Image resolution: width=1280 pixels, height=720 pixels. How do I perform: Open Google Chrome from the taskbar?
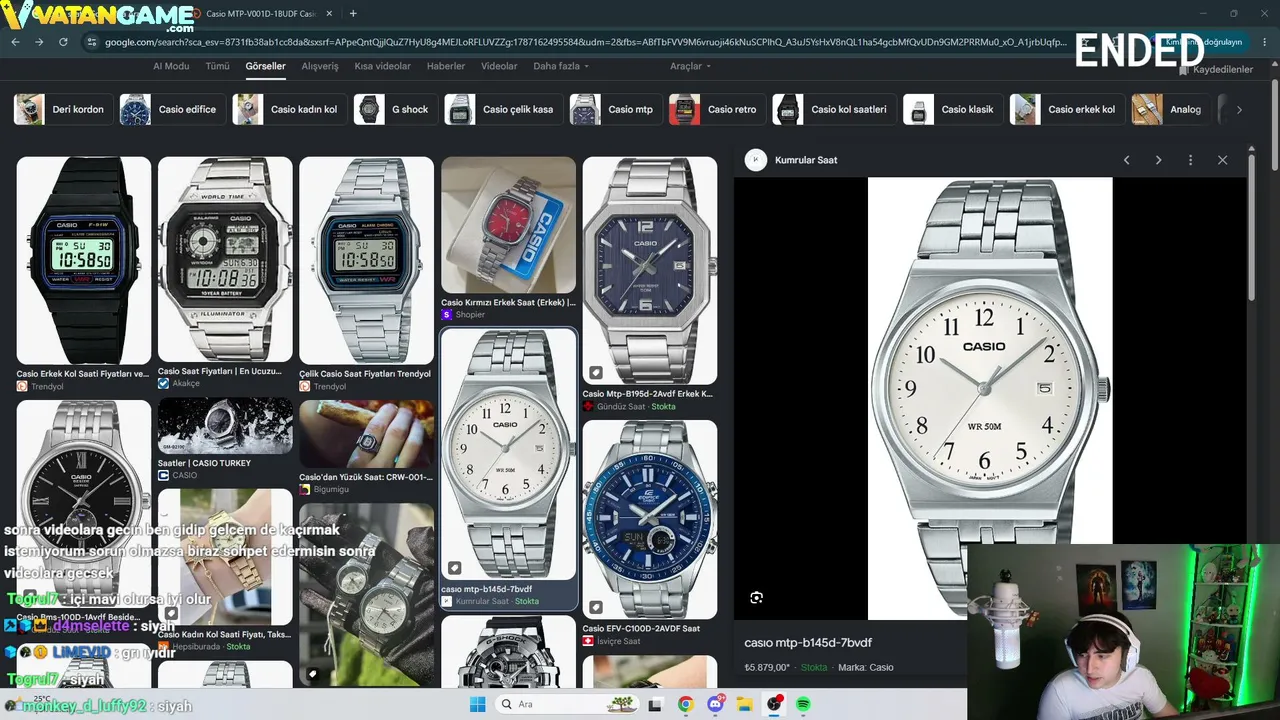pos(685,704)
